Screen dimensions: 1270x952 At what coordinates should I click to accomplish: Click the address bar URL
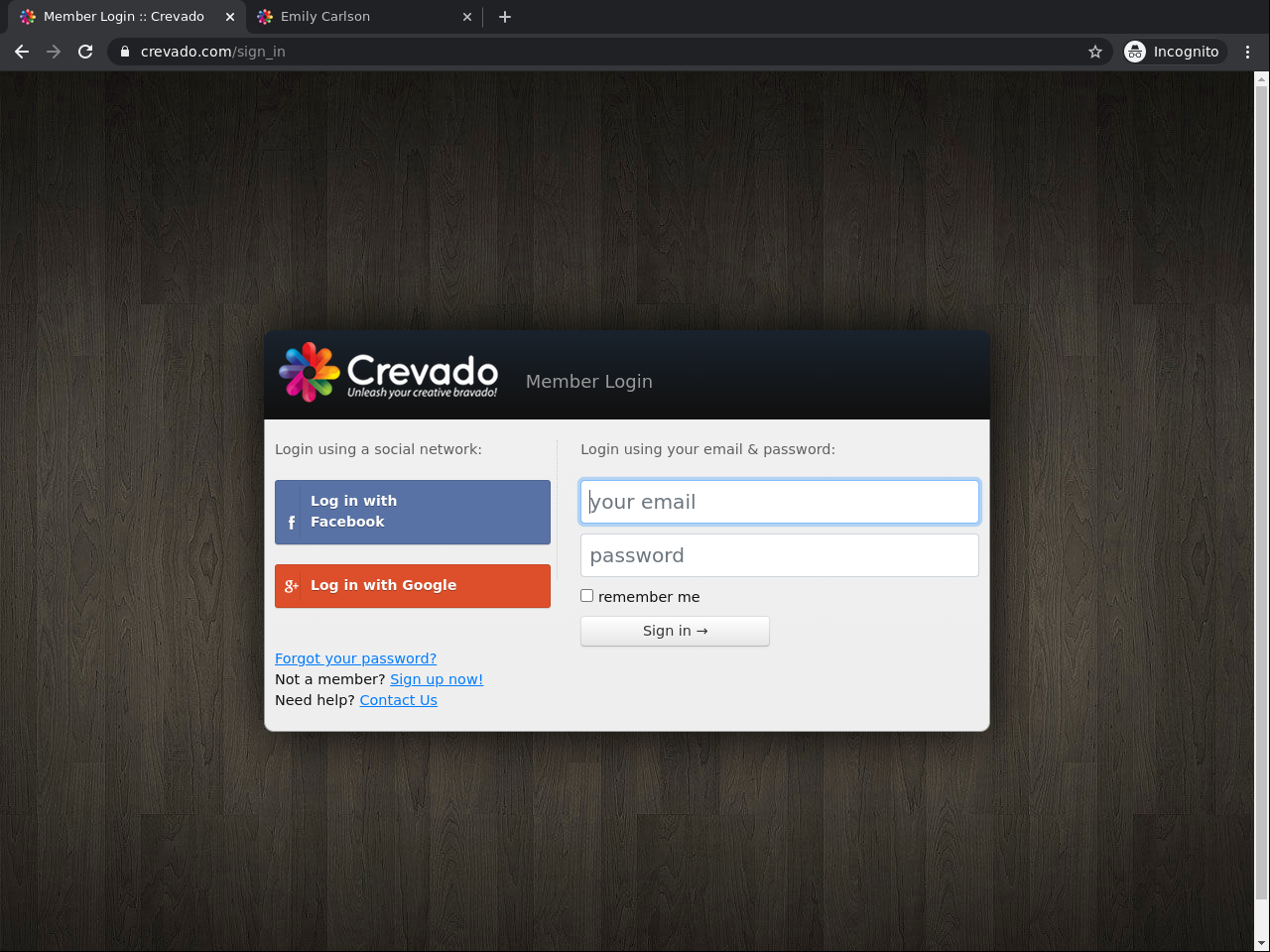213,52
